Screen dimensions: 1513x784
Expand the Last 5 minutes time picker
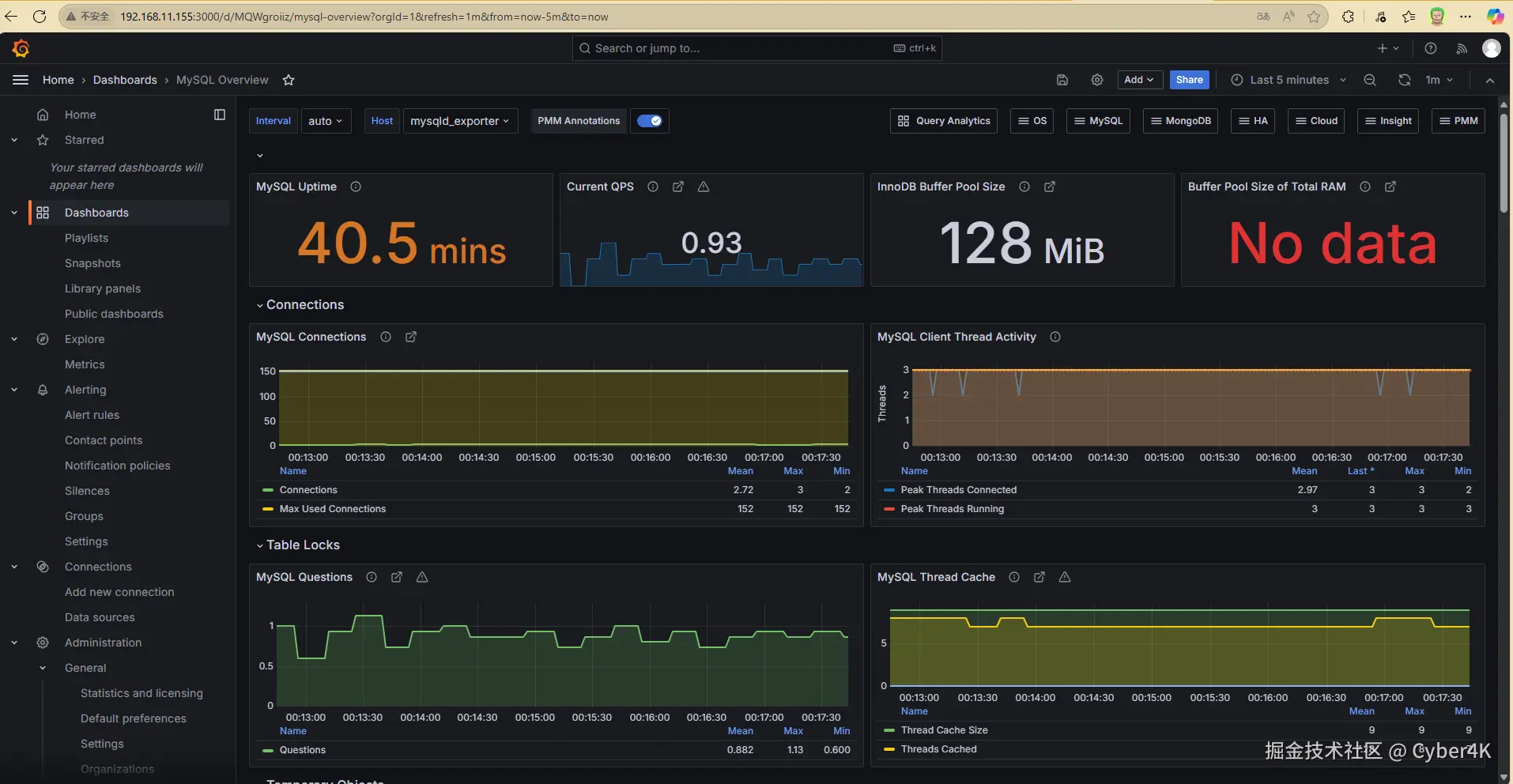[x=1289, y=80]
